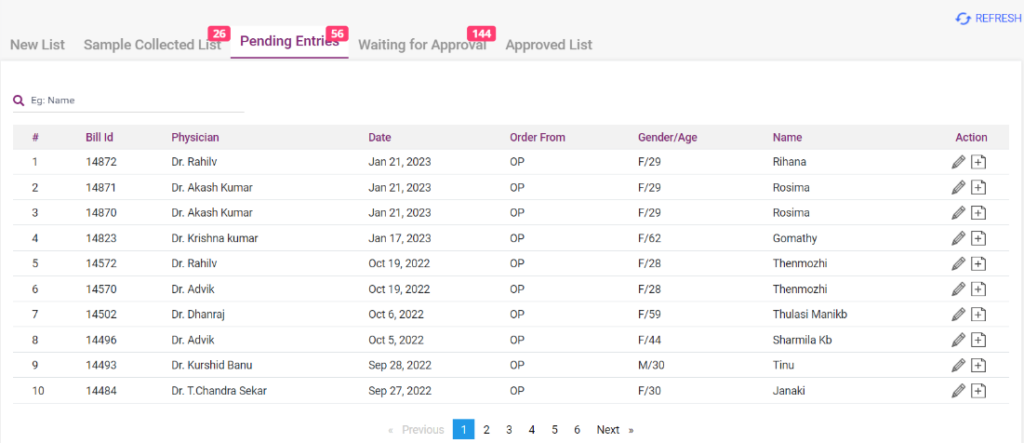Viewport: 1024px width, 443px height.
Task: Click add entry icon for bill 14871
Action: click(979, 187)
